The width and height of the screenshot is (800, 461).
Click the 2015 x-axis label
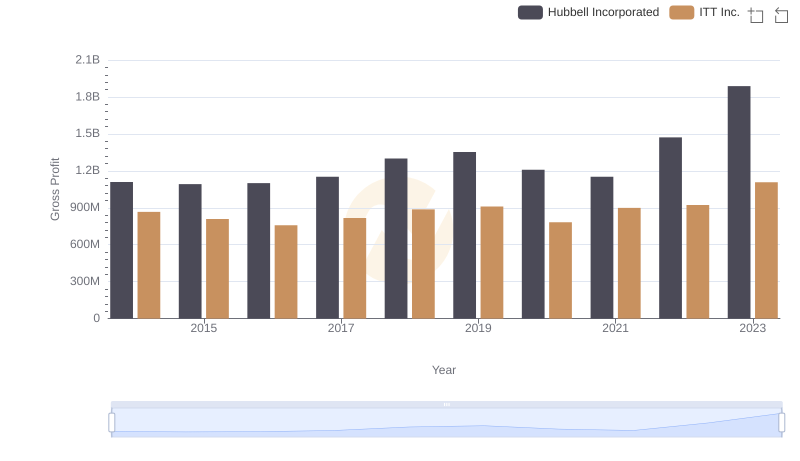(204, 328)
